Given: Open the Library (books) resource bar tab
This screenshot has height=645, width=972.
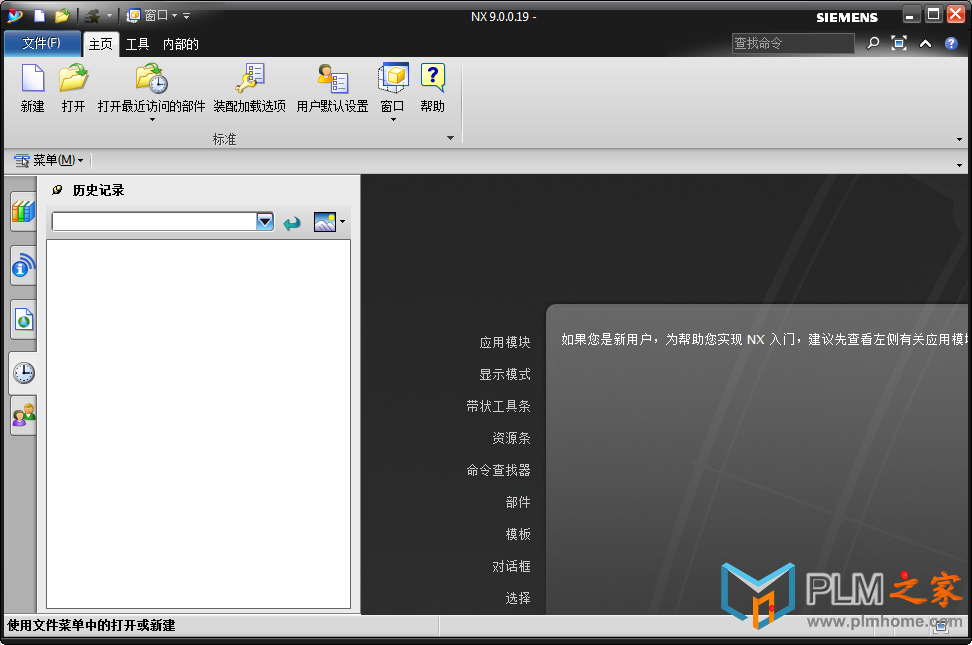Looking at the screenshot, I should pyautogui.click(x=23, y=211).
